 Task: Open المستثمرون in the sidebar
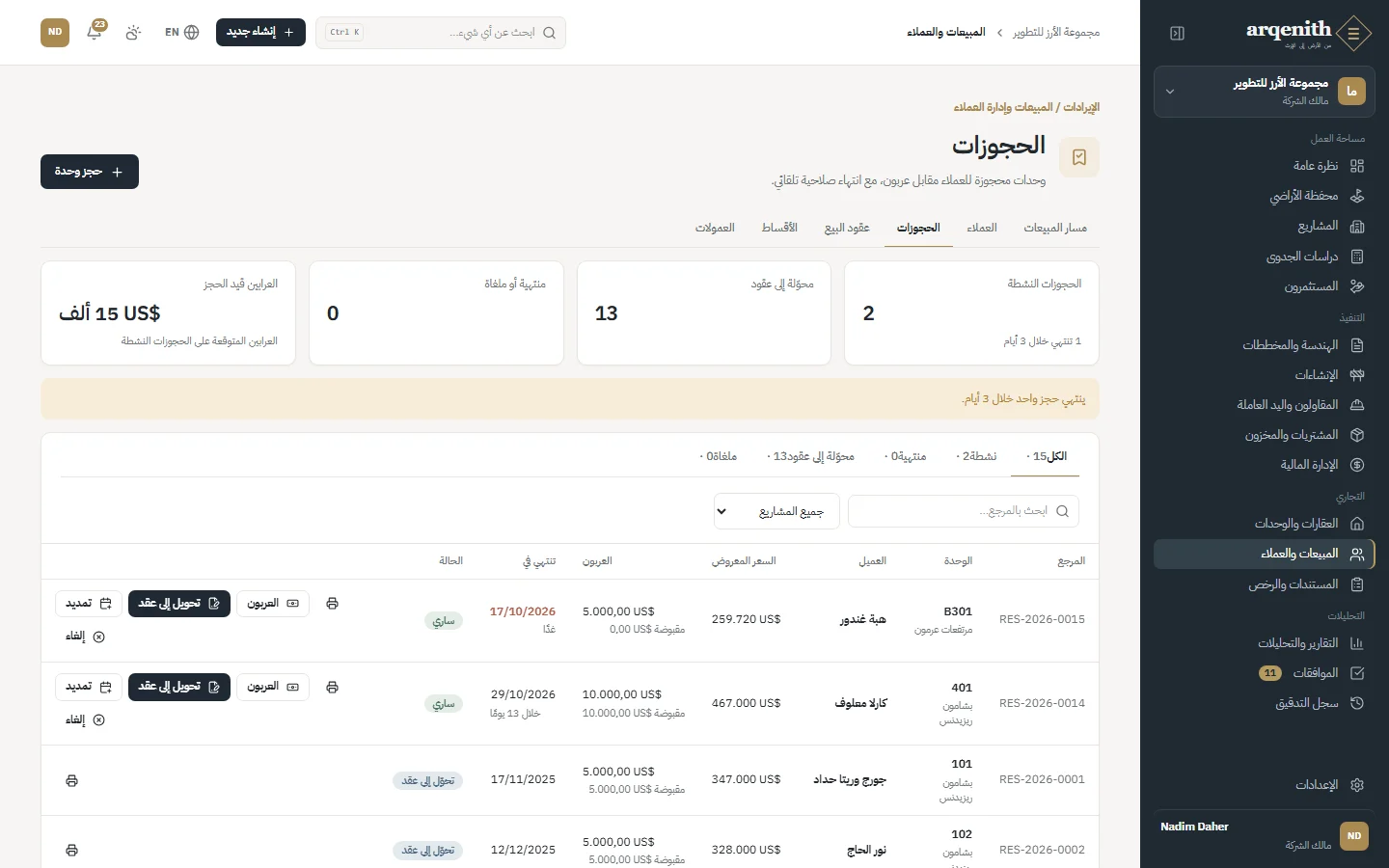(1264, 285)
